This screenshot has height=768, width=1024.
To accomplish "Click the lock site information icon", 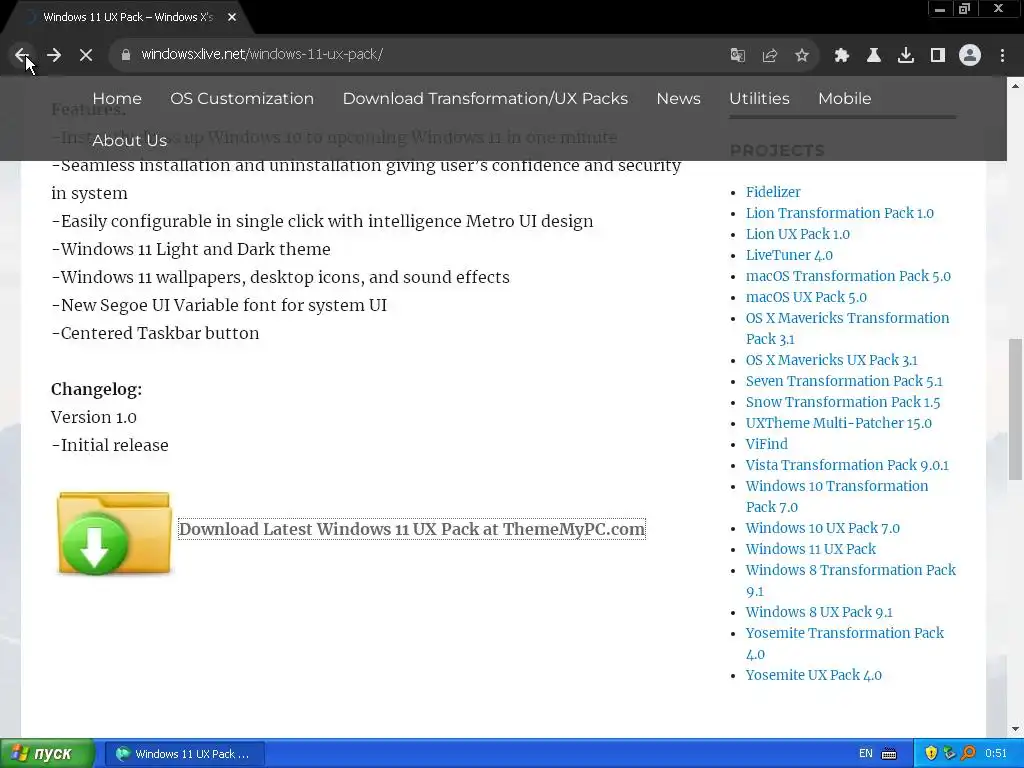I will (x=126, y=55).
